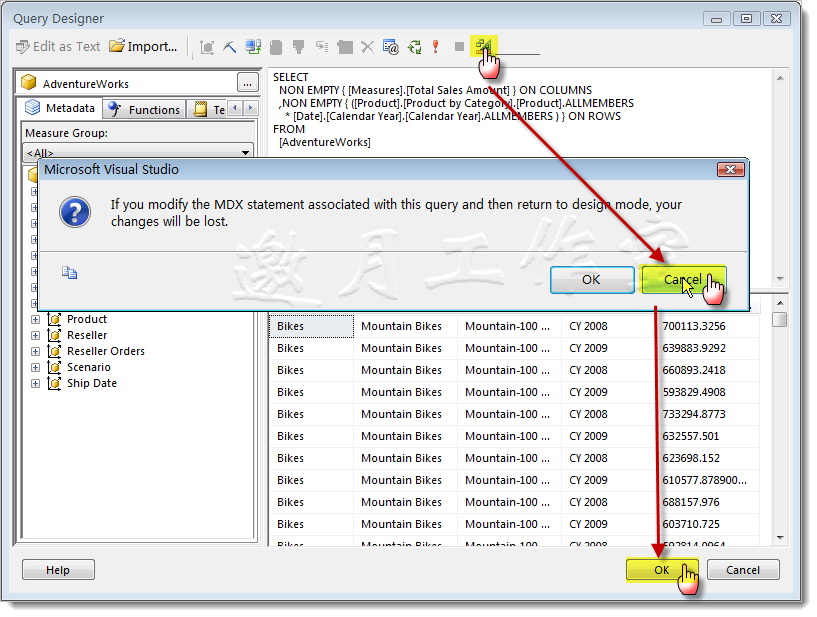Image resolution: width=817 pixels, height=617 pixels.
Task: Select the Reseller dimension in the tree
Action: (x=87, y=335)
